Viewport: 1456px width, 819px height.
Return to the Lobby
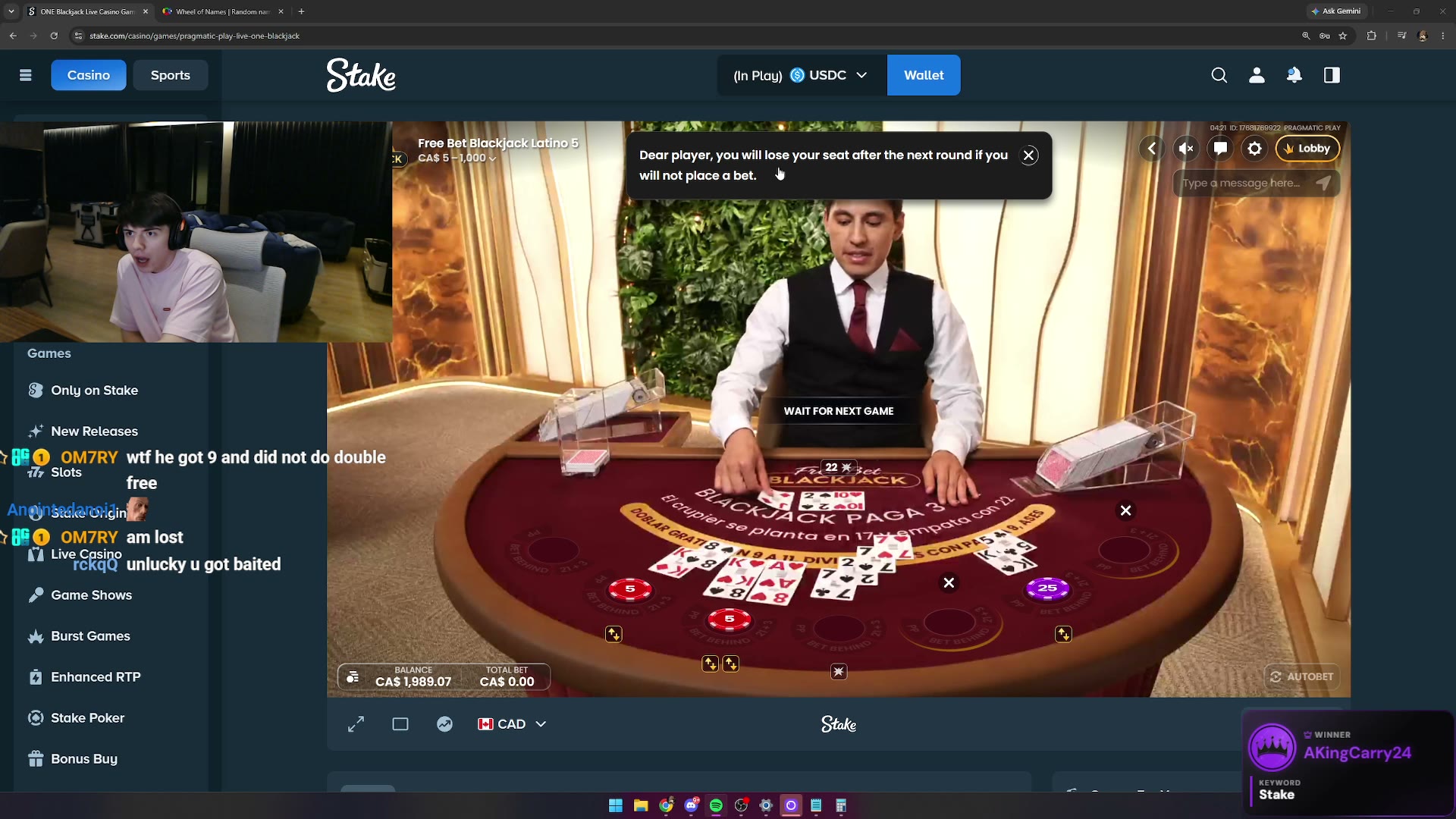pyautogui.click(x=1307, y=149)
